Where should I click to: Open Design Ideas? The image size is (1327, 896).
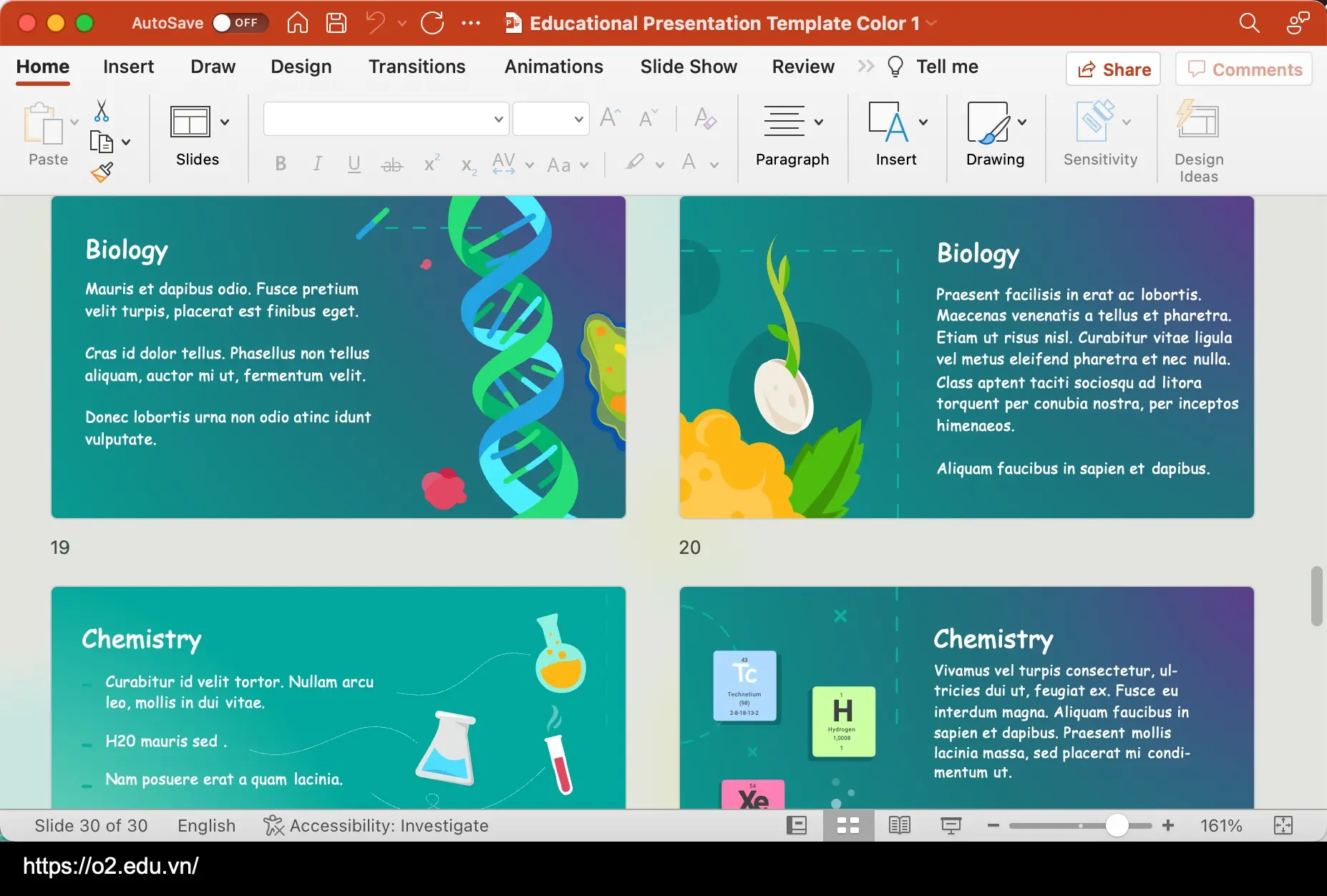tap(1199, 142)
